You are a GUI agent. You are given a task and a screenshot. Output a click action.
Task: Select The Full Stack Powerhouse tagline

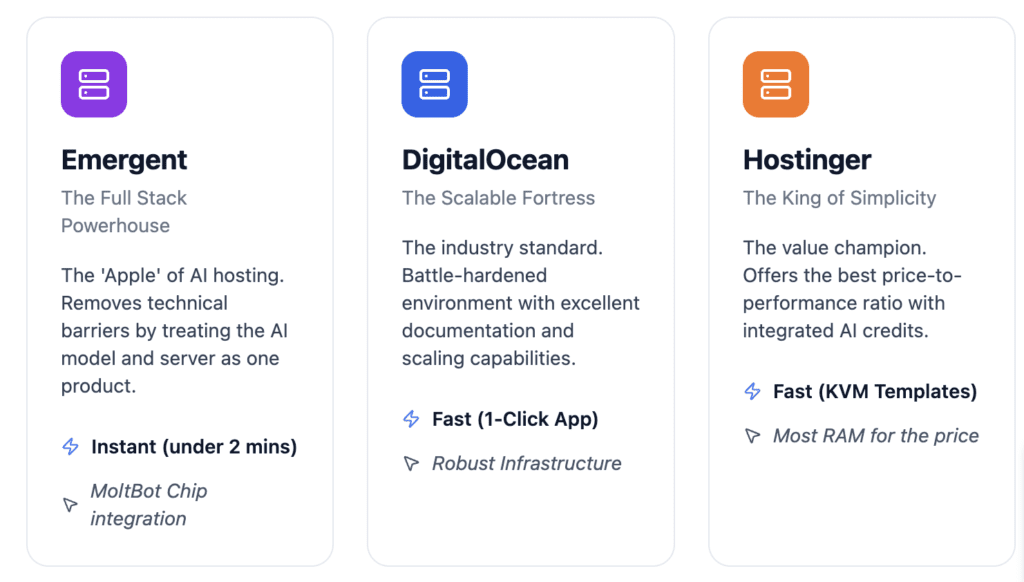(124, 211)
